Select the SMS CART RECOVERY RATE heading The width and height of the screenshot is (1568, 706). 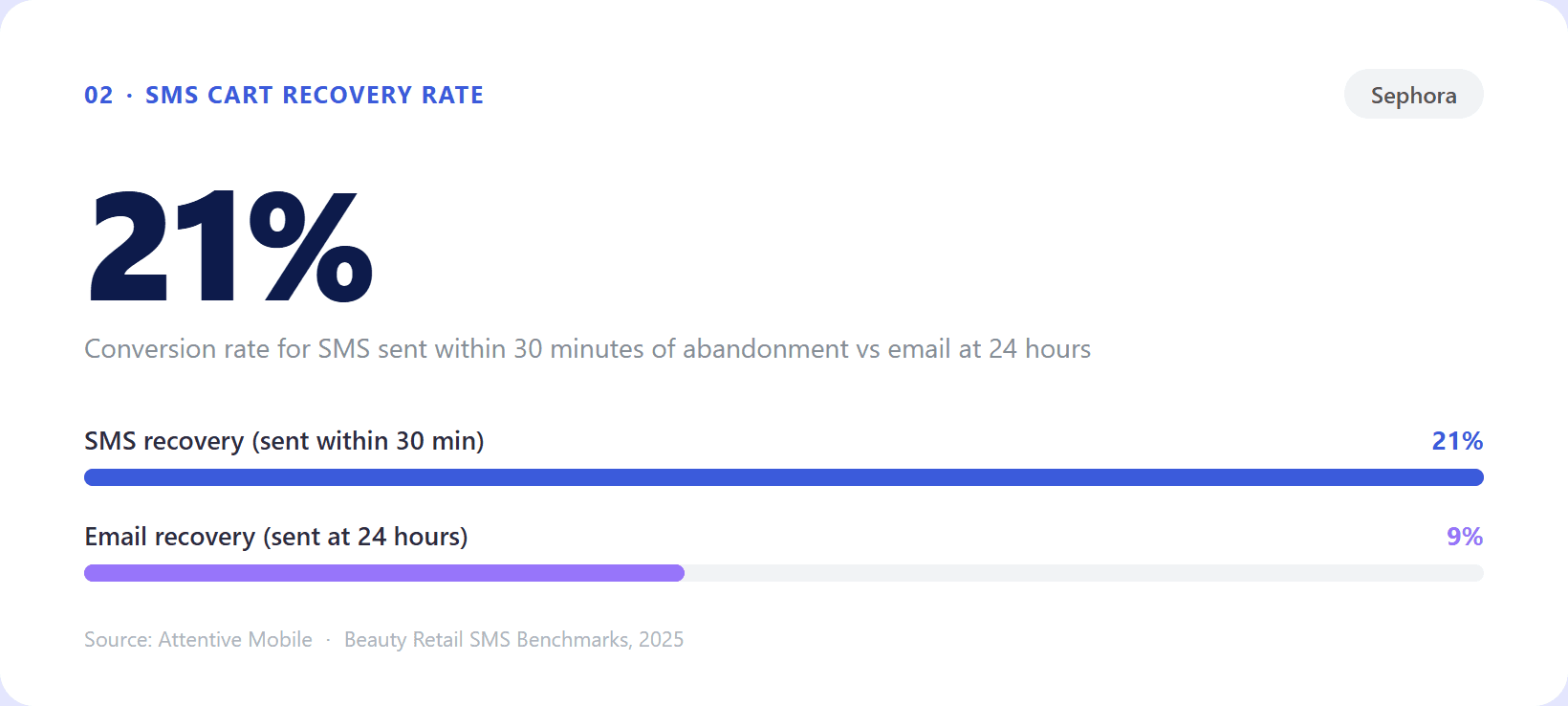(x=314, y=96)
